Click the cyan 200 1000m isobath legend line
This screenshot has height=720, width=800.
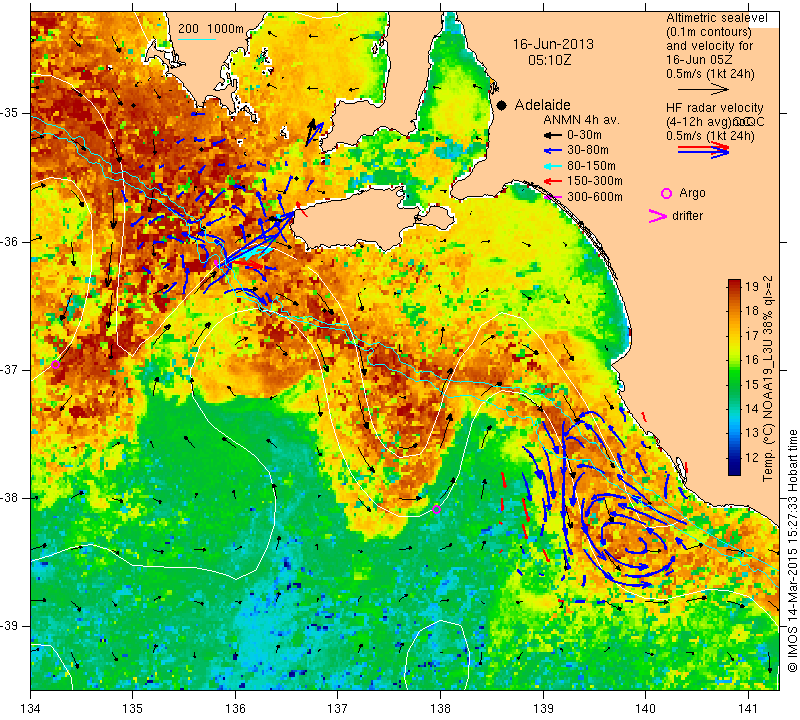(197, 39)
